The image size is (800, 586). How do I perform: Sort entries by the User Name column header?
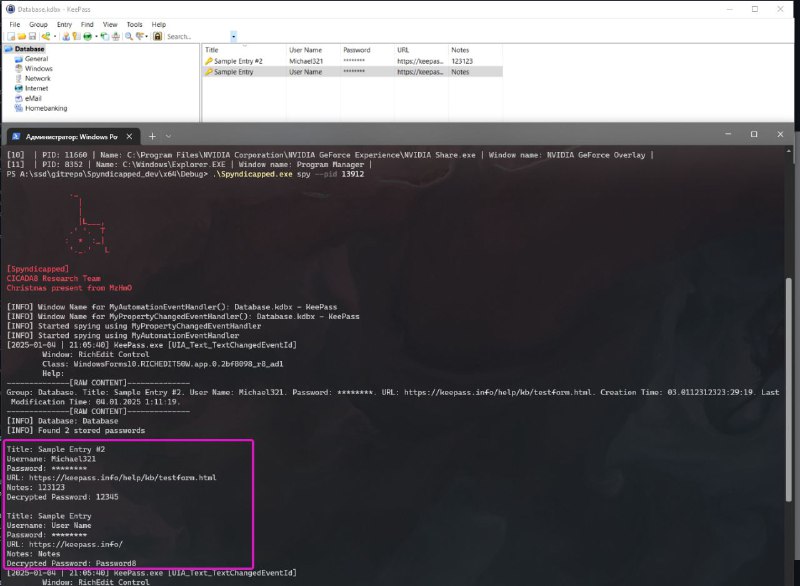coord(313,50)
